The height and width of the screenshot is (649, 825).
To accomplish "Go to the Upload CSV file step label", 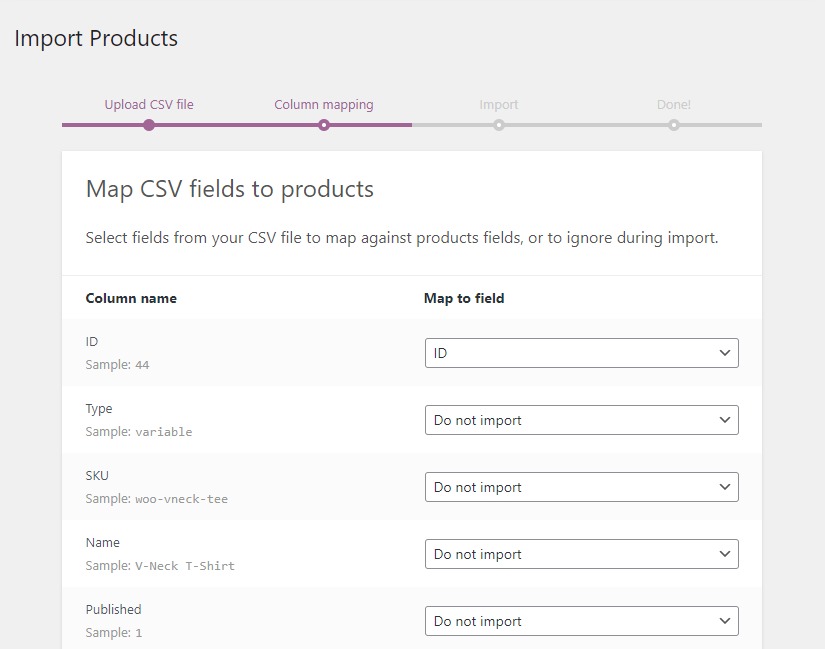I will pos(149,104).
